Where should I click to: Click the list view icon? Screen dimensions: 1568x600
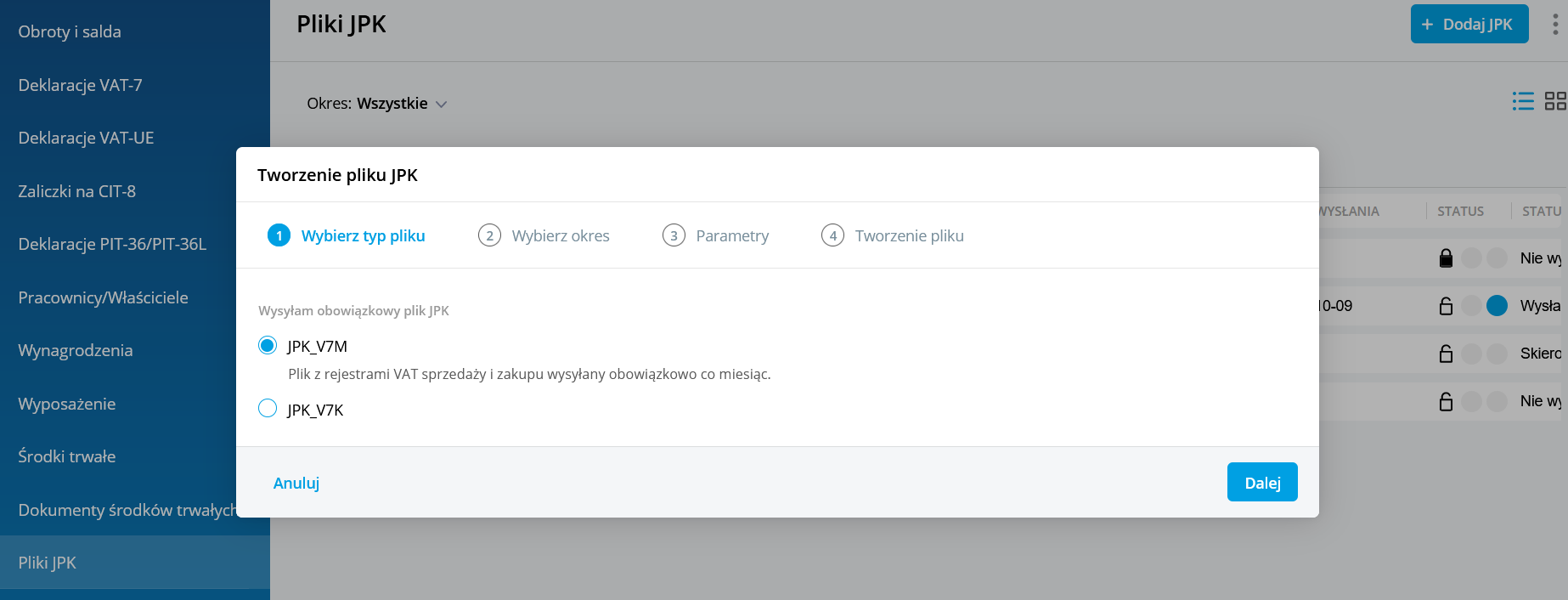coord(1523,101)
